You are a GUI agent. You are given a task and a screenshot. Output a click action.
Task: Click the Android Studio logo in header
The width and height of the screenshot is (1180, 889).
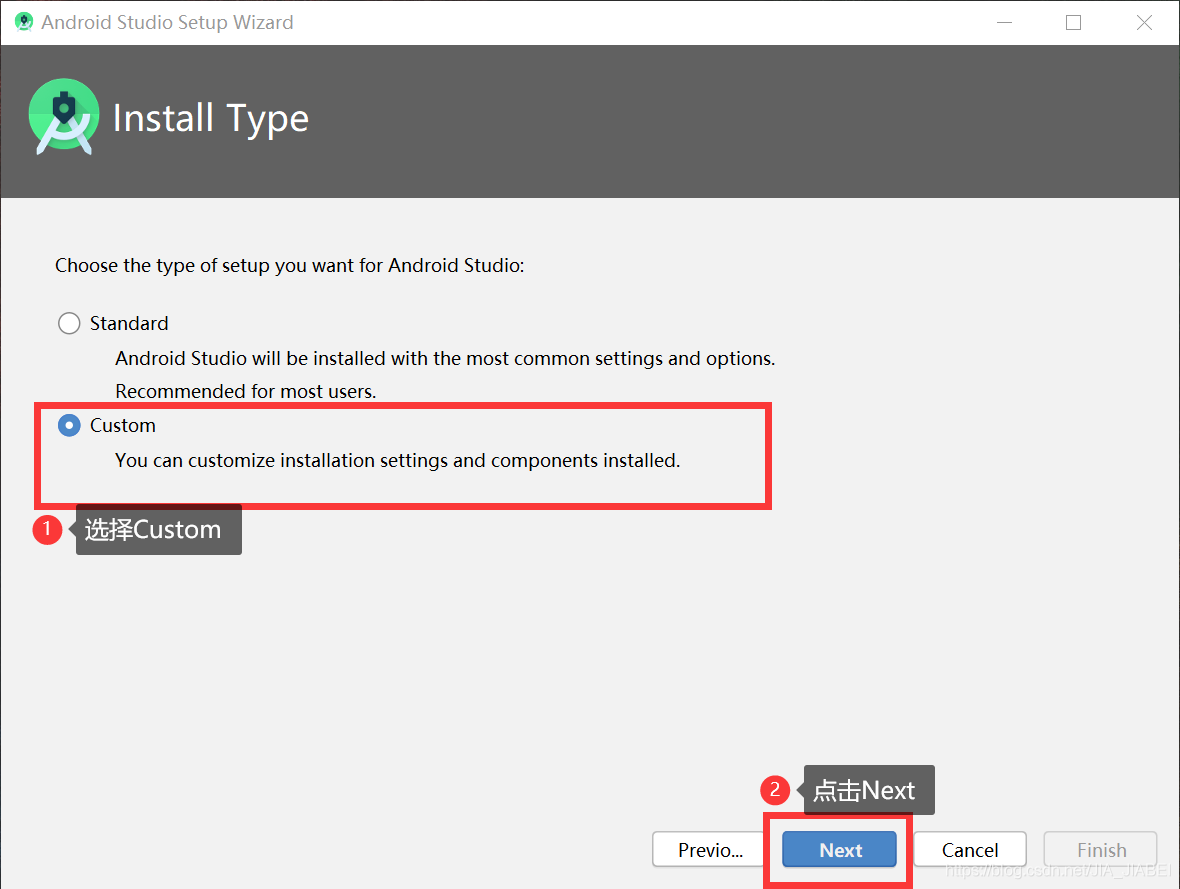(x=64, y=117)
